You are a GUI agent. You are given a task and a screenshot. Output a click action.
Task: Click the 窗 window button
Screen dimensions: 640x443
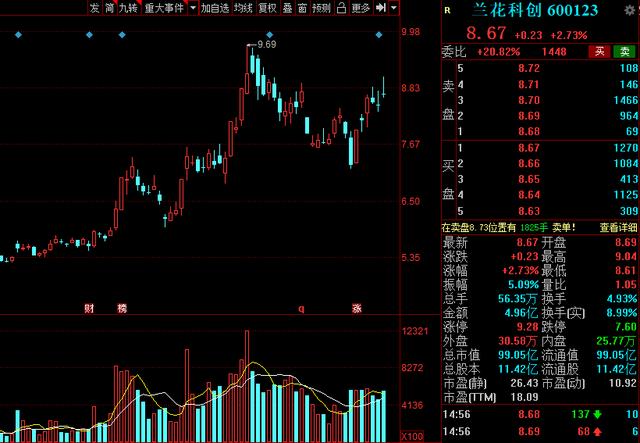coord(302,8)
